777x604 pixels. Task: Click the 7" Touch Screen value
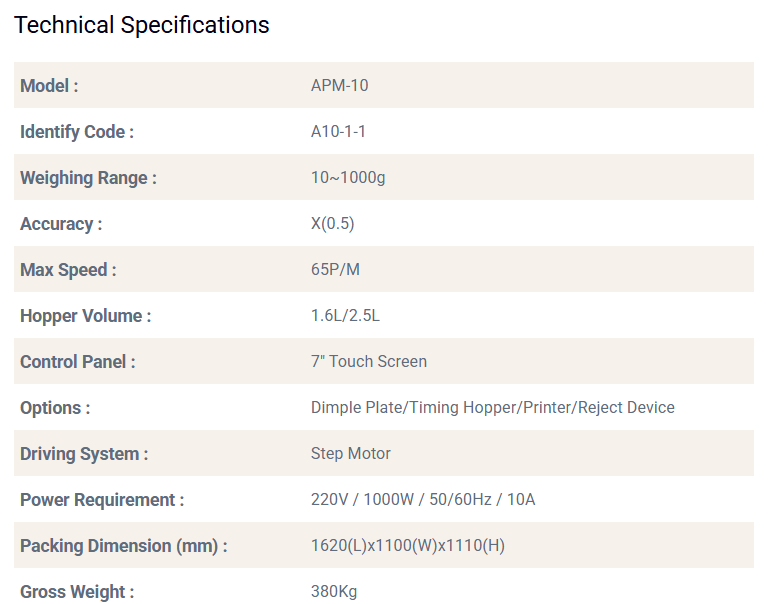369,362
